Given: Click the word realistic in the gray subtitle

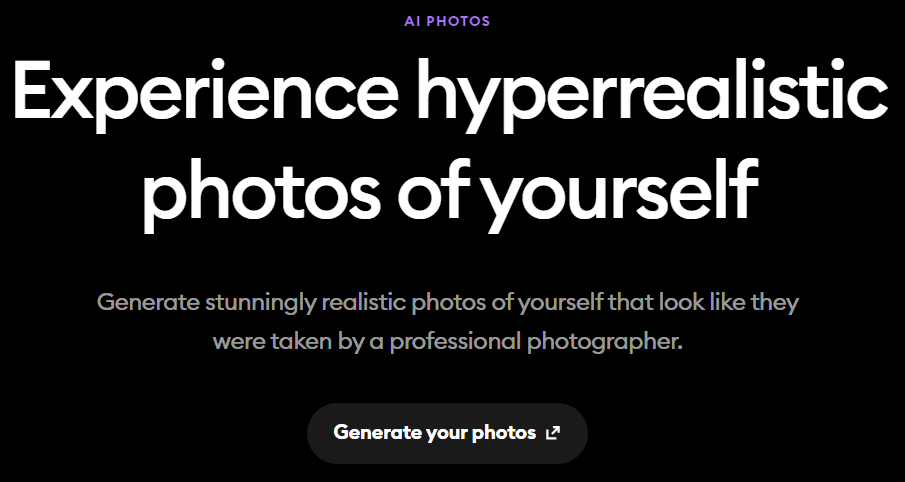Looking at the screenshot, I should (x=364, y=302).
